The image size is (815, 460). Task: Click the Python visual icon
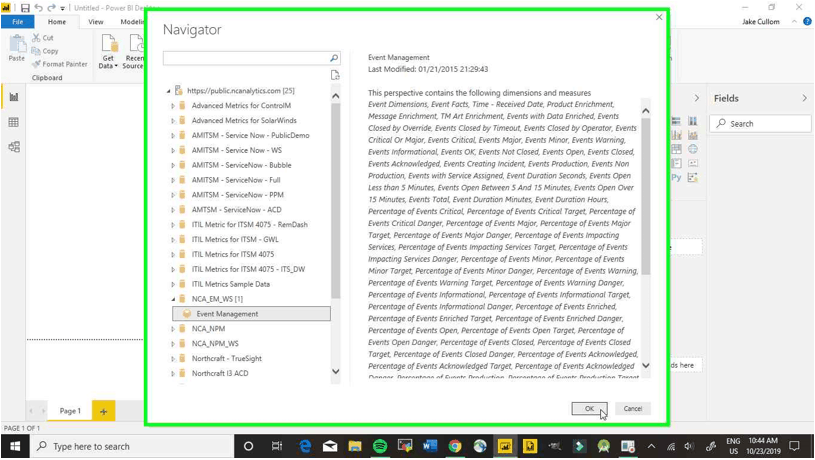coord(676,178)
